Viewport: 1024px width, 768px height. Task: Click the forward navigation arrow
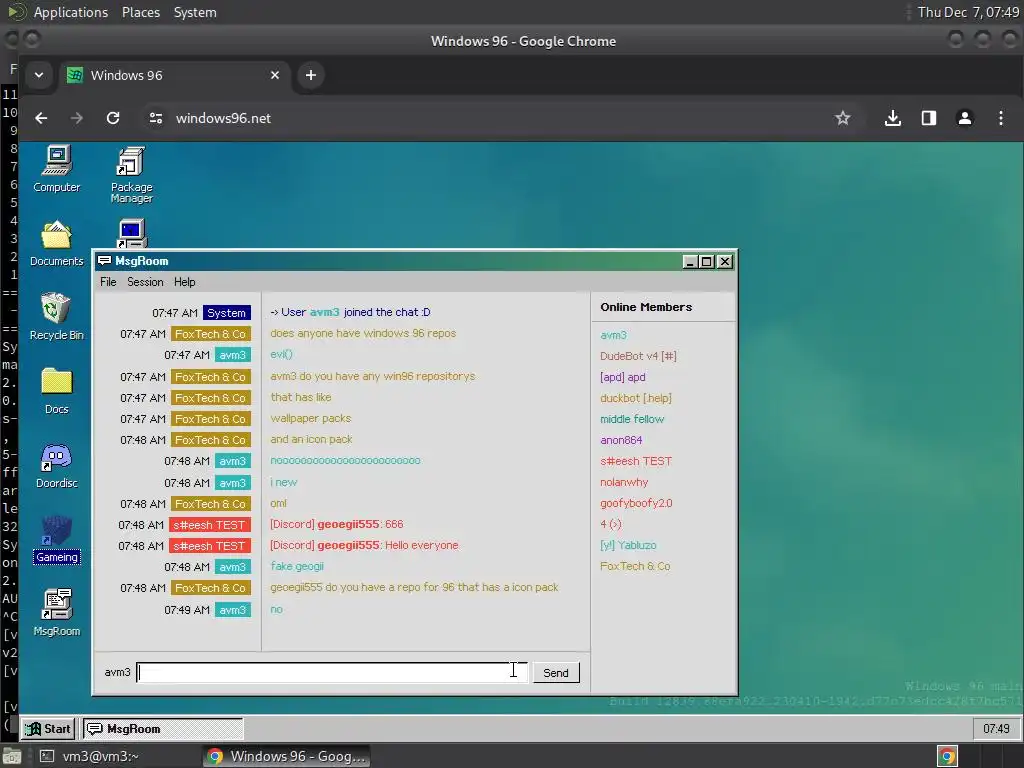(x=77, y=118)
